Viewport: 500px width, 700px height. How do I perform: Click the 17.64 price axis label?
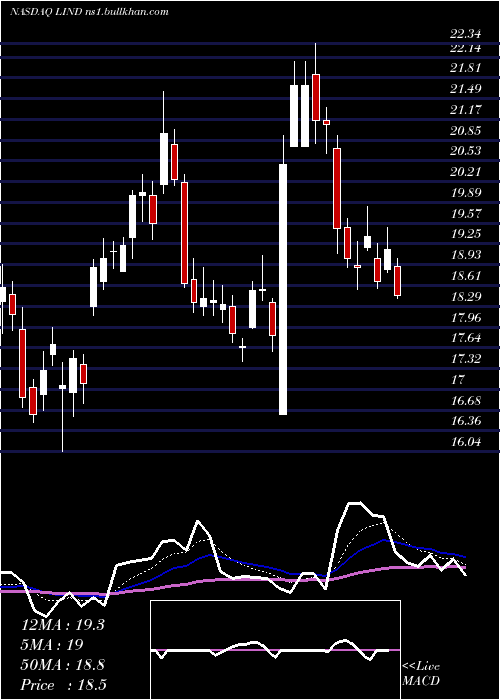coord(465,338)
